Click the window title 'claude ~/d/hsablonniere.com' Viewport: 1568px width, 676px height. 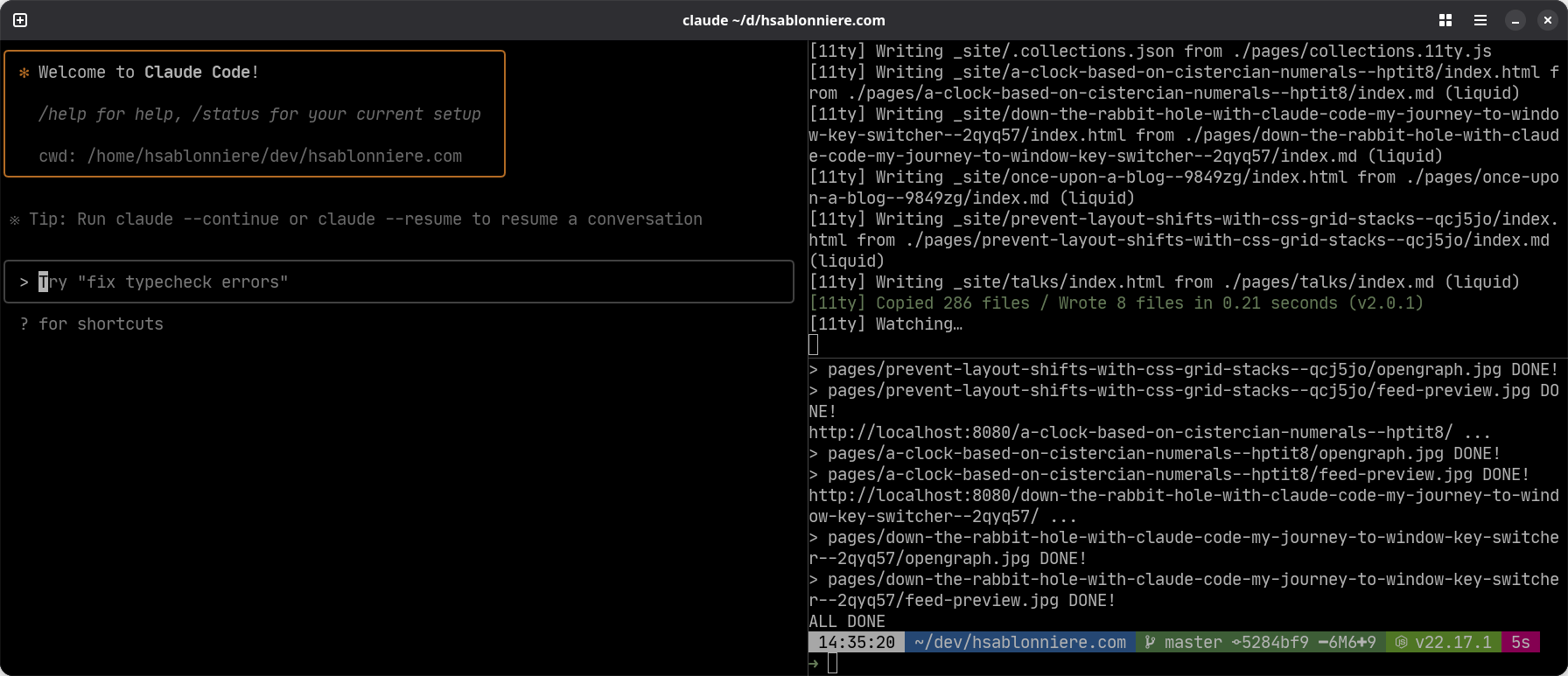(x=784, y=20)
